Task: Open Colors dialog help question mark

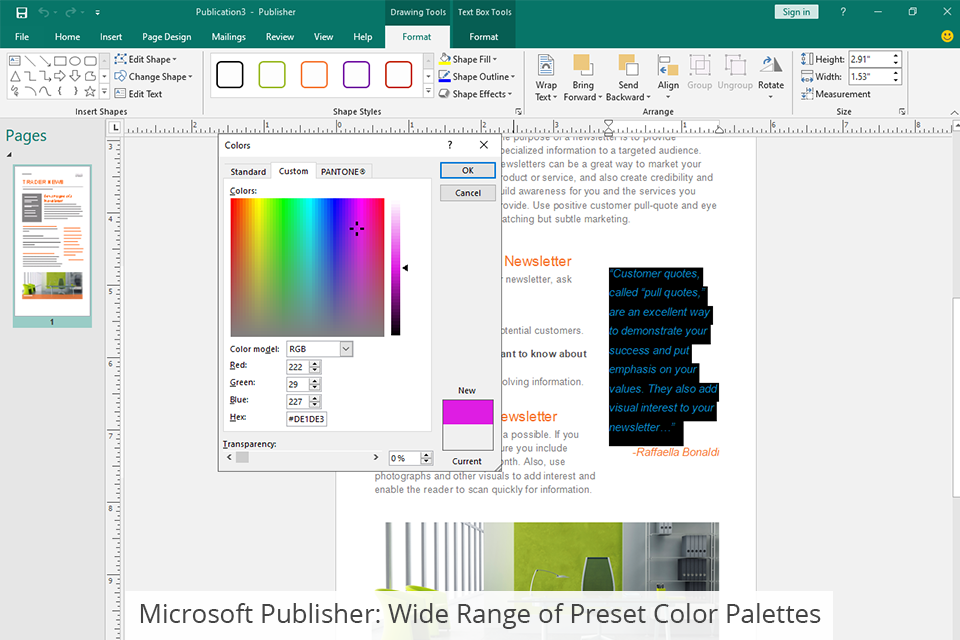Action: [450, 145]
